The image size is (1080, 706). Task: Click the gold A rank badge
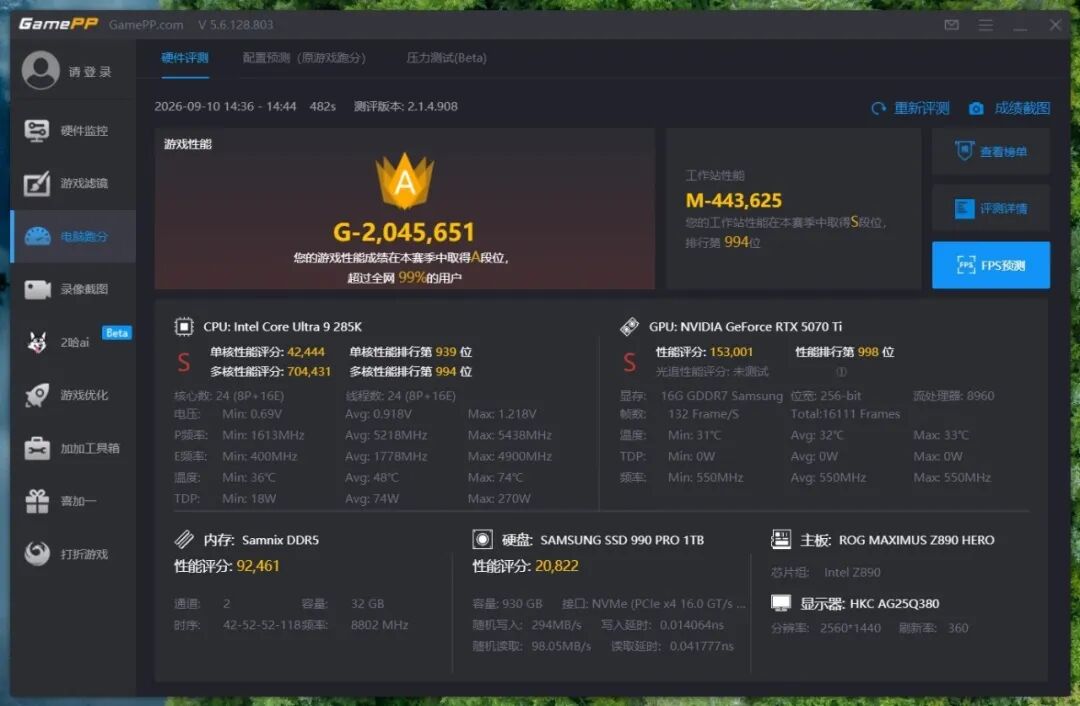(404, 180)
